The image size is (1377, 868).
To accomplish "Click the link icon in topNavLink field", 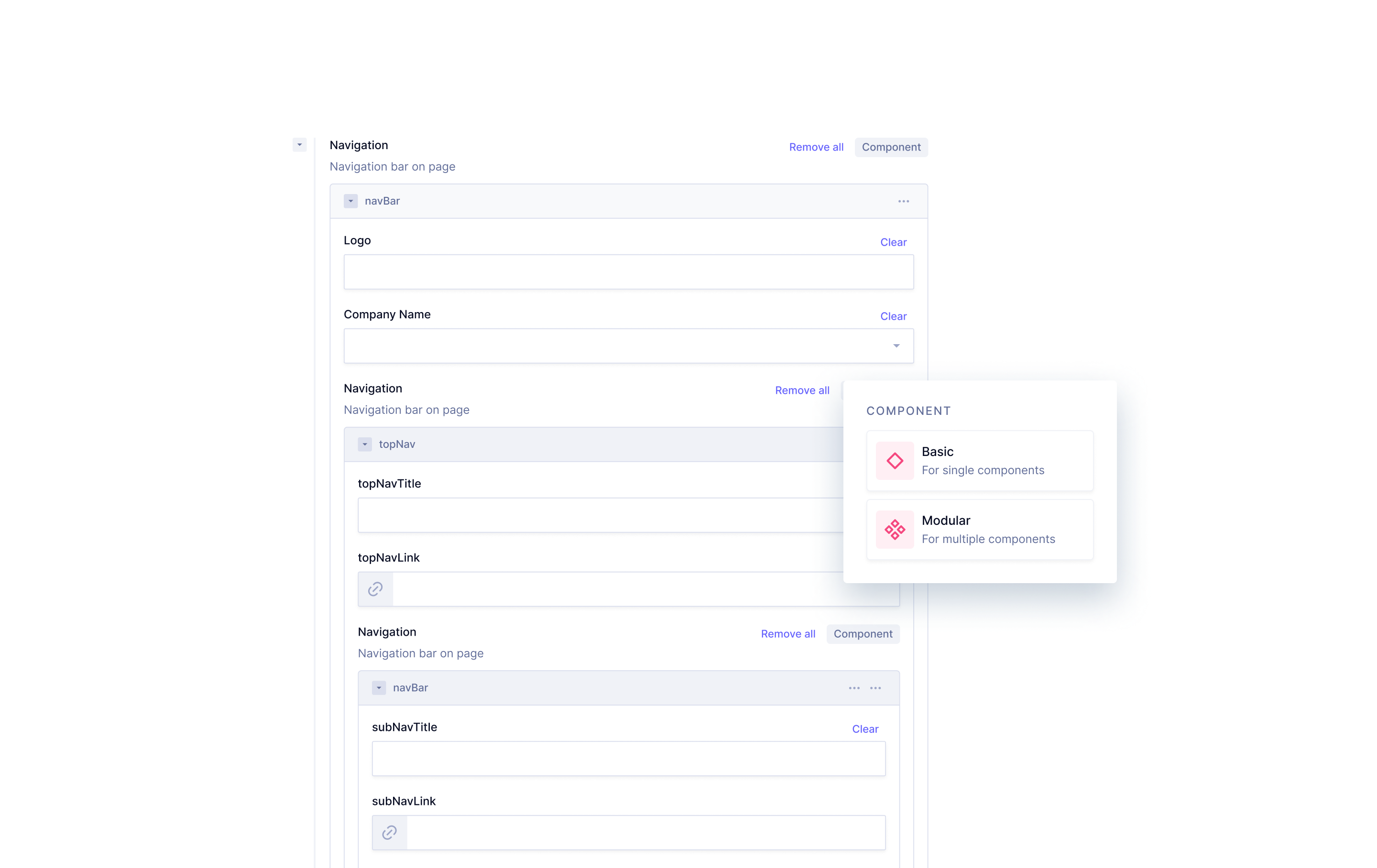I will pyautogui.click(x=375, y=588).
